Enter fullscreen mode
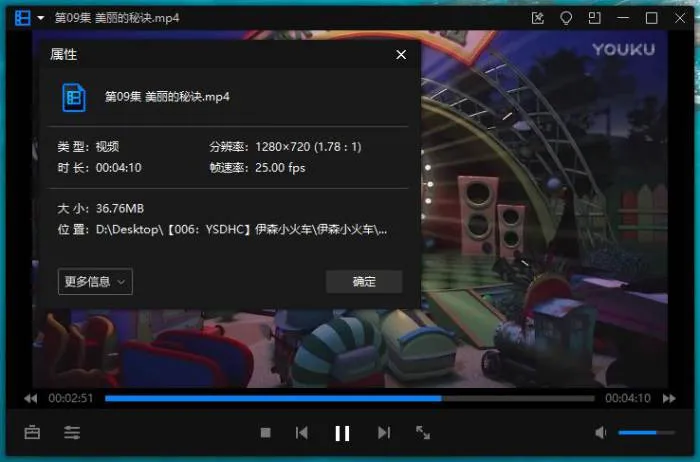The height and width of the screenshot is (462, 700). point(423,433)
